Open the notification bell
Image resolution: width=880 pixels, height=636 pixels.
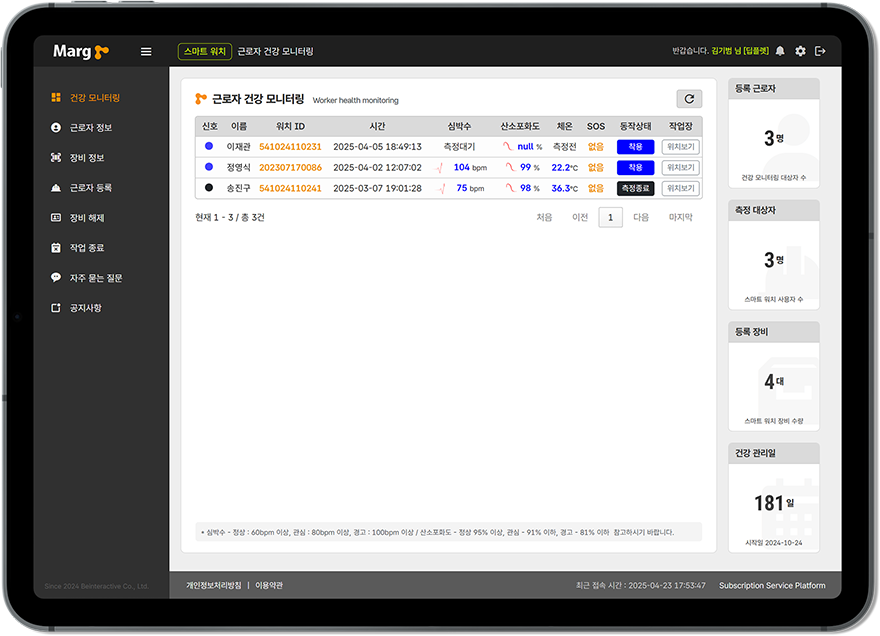(780, 51)
